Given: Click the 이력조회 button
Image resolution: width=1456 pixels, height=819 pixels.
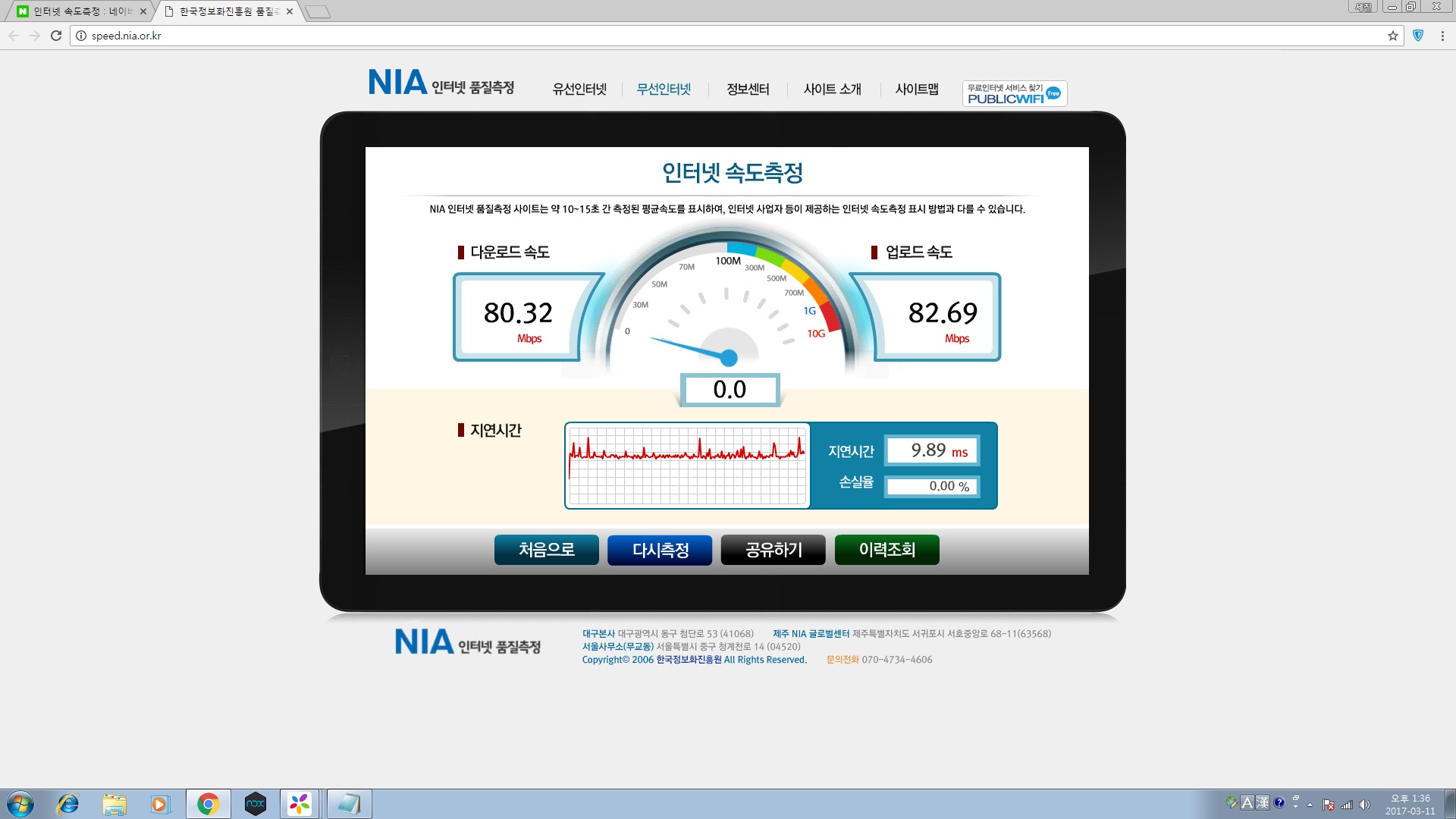Looking at the screenshot, I should pyautogui.click(x=887, y=550).
